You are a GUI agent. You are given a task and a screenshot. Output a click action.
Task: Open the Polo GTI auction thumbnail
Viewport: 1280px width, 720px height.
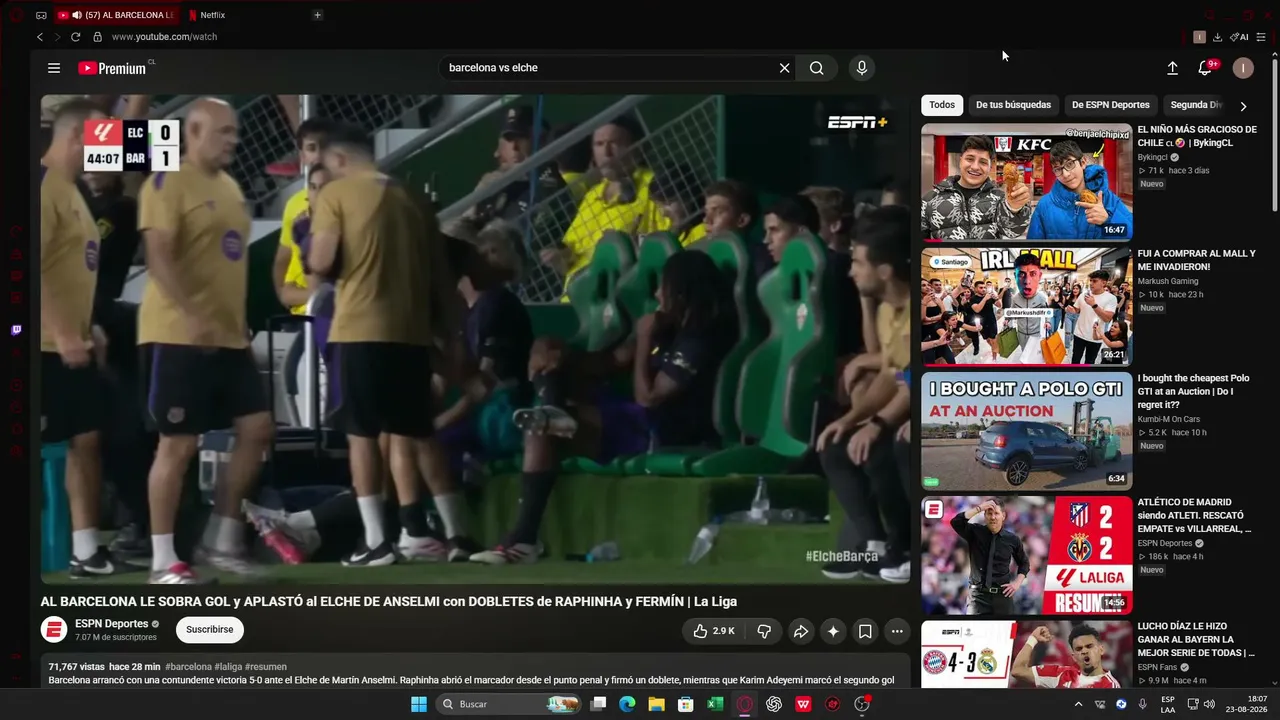pyautogui.click(x=1027, y=431)
